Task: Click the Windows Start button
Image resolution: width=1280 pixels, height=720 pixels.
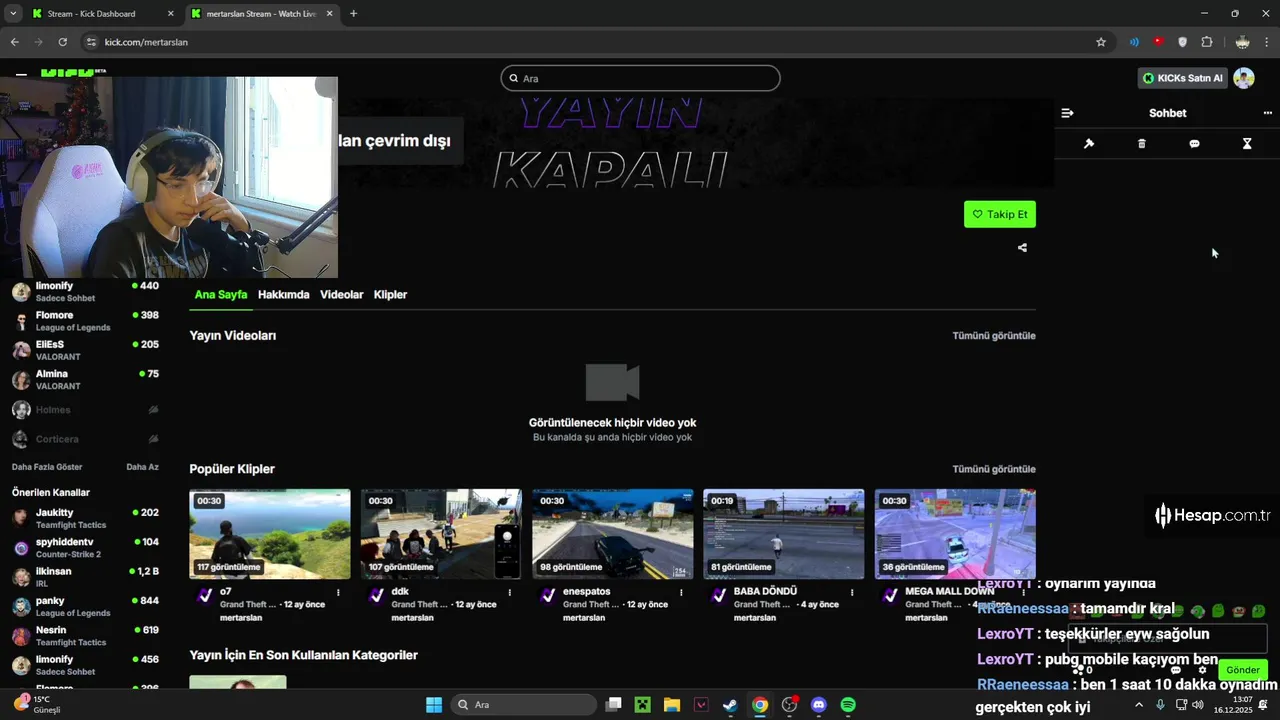Action: click(434, 705)
